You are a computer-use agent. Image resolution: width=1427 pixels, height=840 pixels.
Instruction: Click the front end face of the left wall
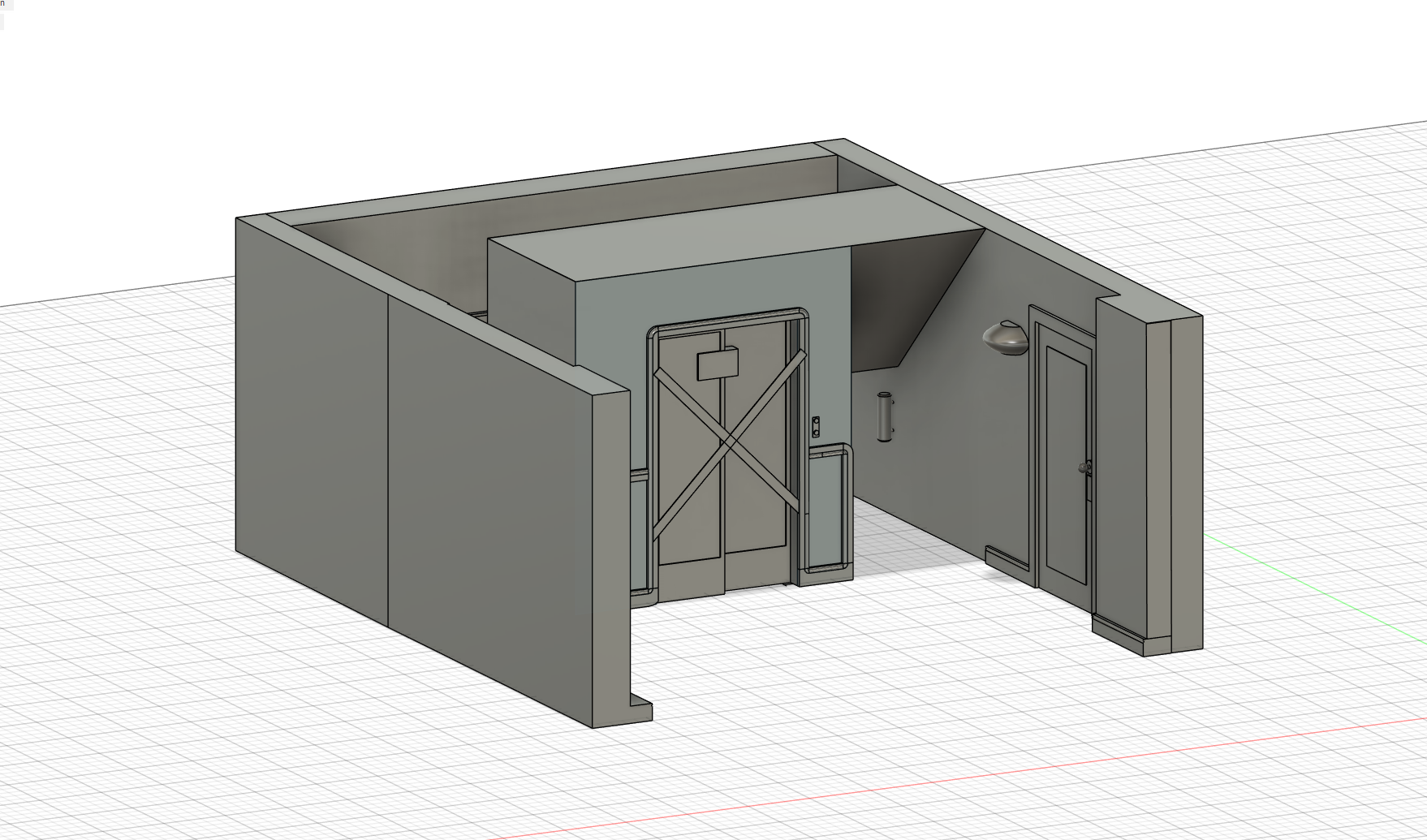(610, 552)
